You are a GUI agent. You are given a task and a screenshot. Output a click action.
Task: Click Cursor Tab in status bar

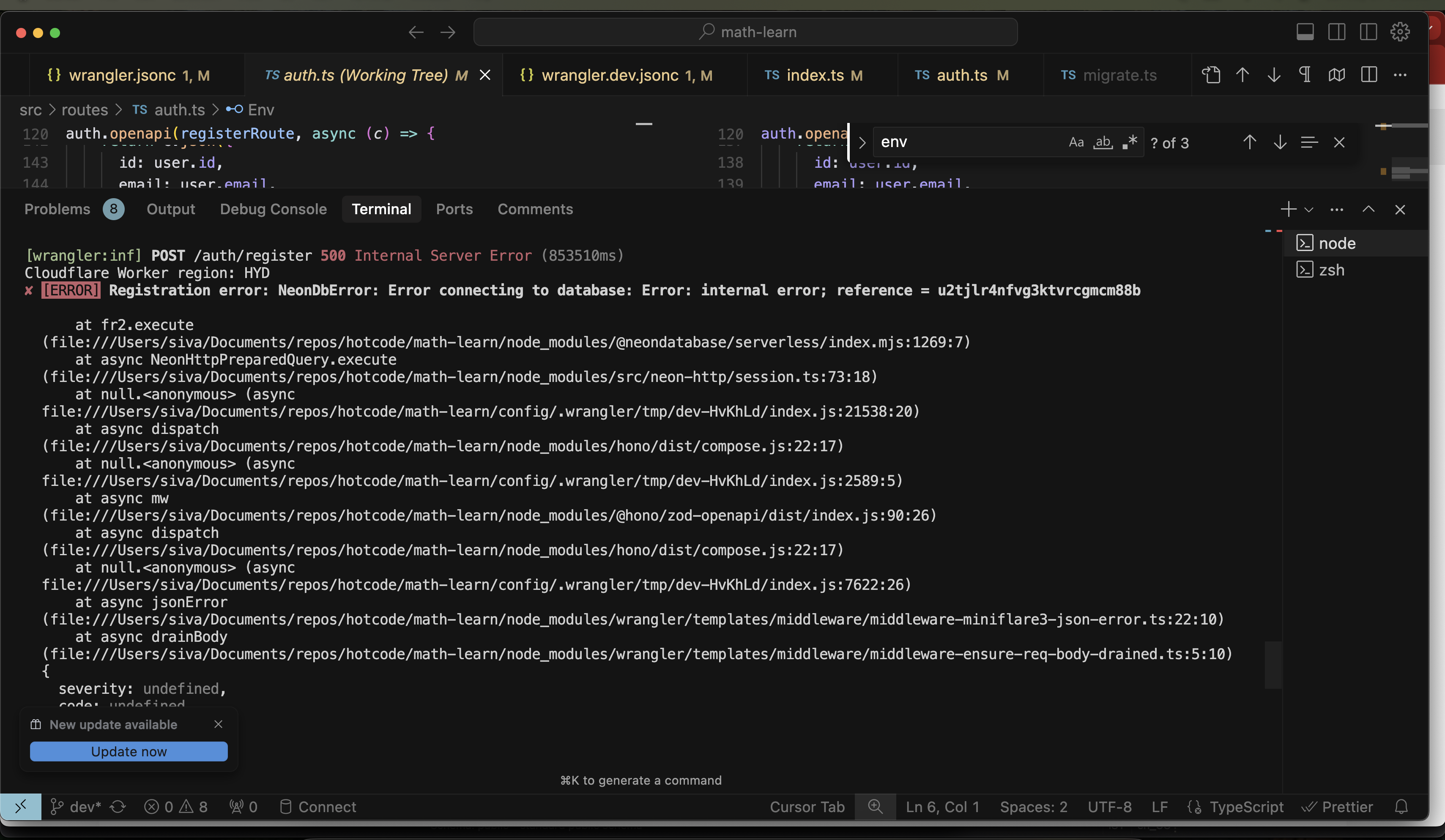point(807,807)
